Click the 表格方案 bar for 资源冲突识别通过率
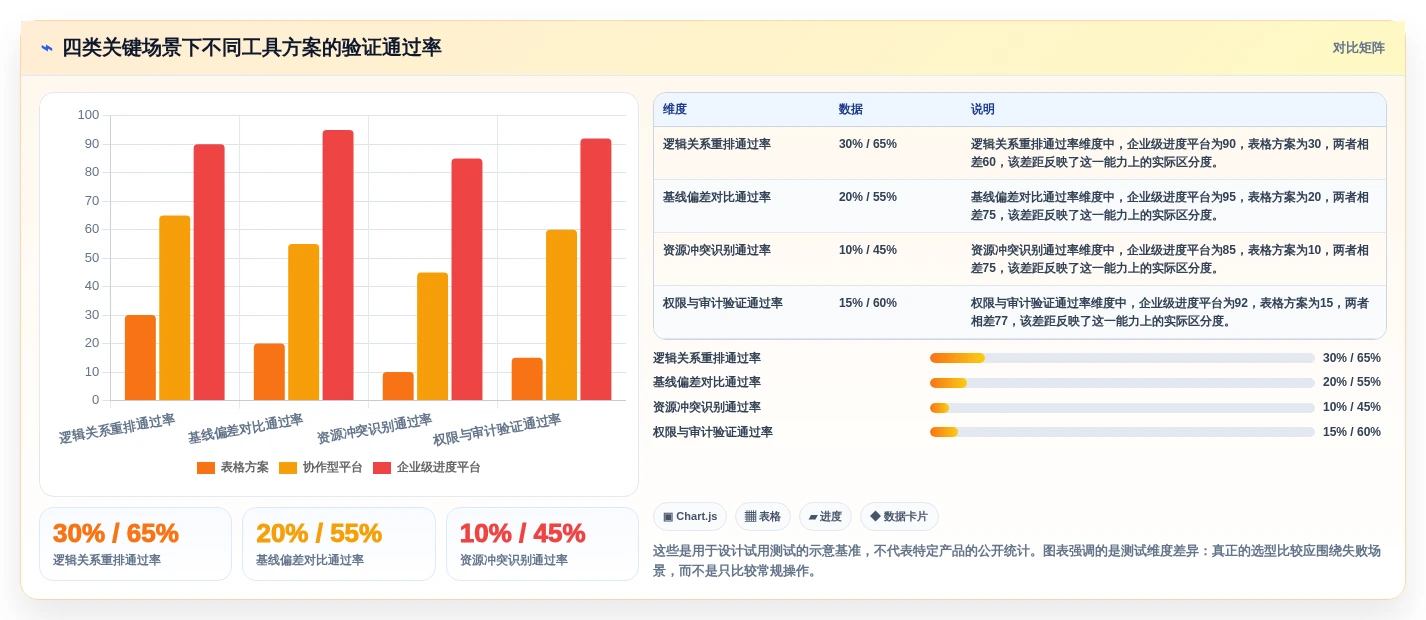The width and height of the screenshot is (1426, 620). coord(398,386)
